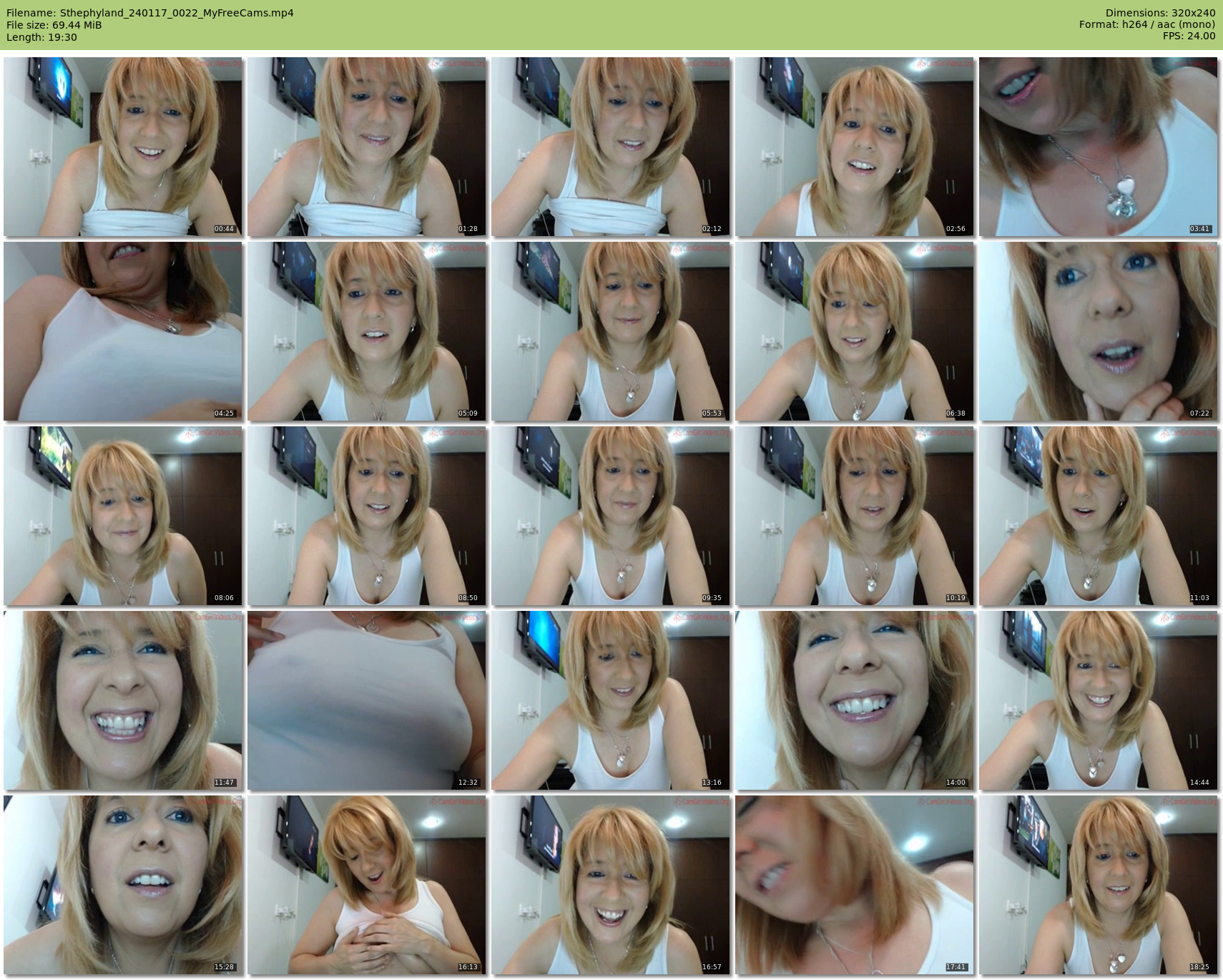This screenshot has width=1223, height=980.
Task: Select the thumbnail marked 16:57
Action: pyautogui.click(x=610, y=885)
